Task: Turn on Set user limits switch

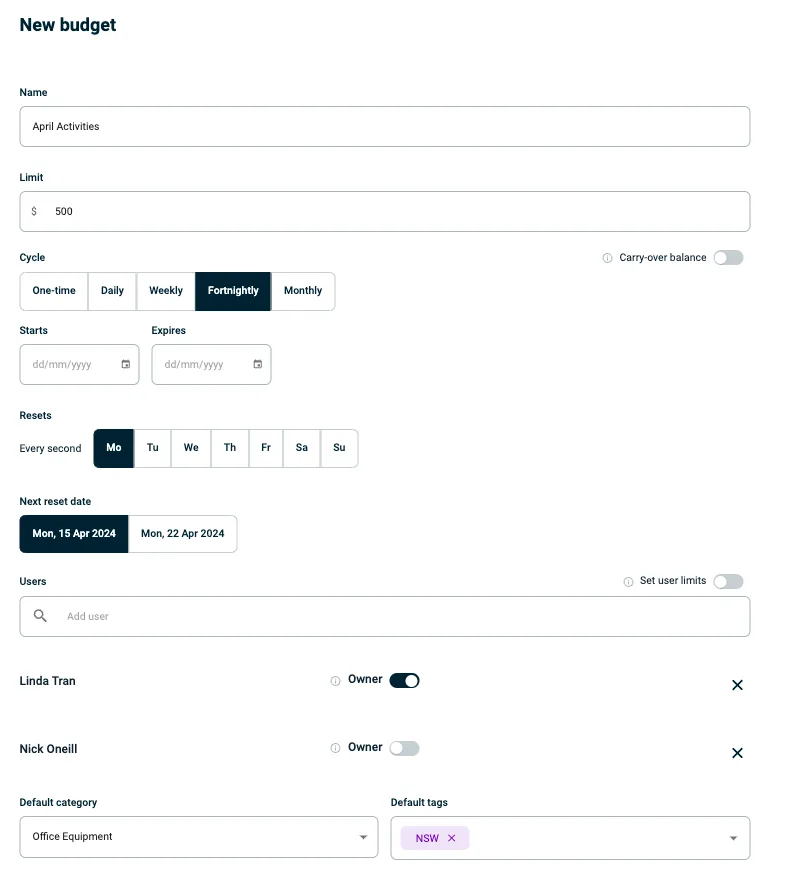Action: click(728, 581)
